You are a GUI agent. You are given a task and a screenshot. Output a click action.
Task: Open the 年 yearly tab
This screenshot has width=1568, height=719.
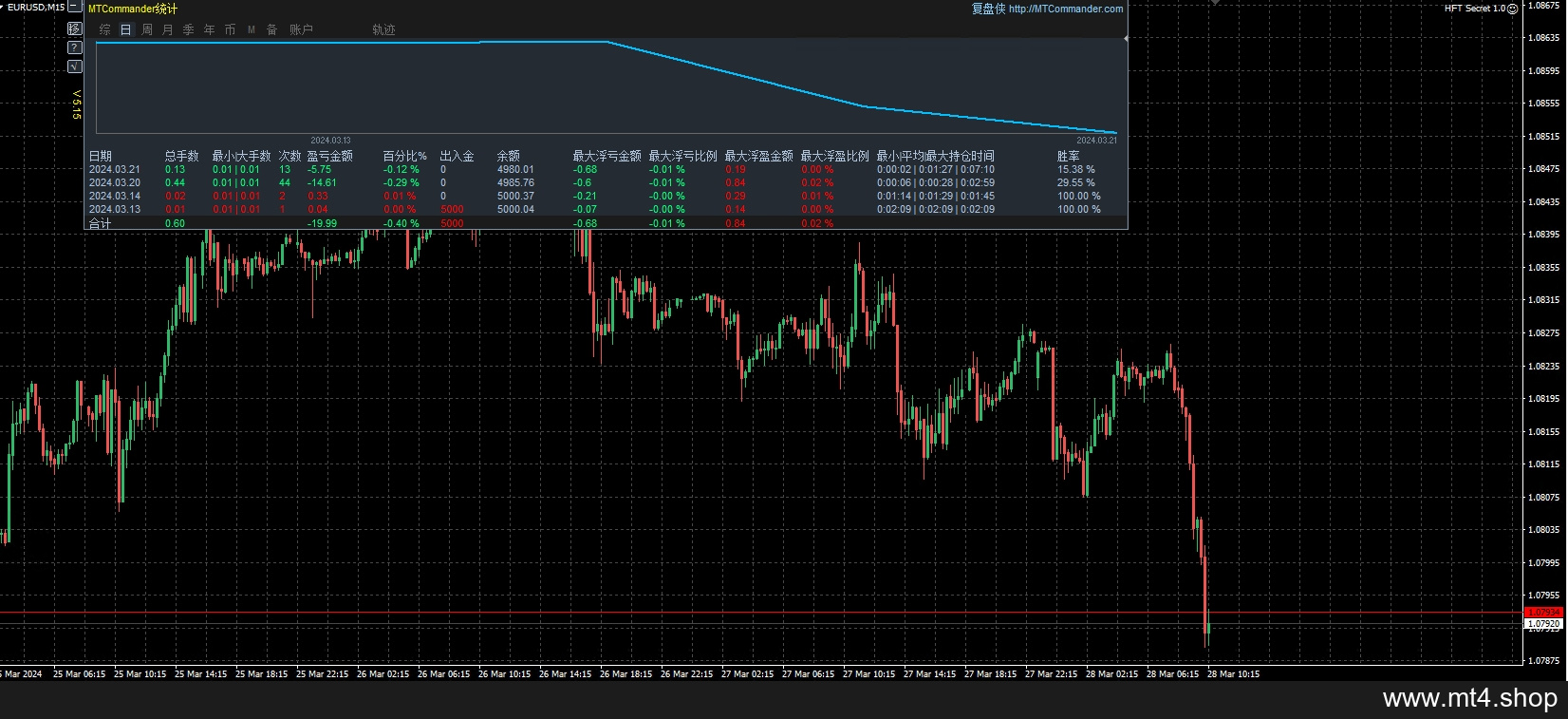coord(210,29)
